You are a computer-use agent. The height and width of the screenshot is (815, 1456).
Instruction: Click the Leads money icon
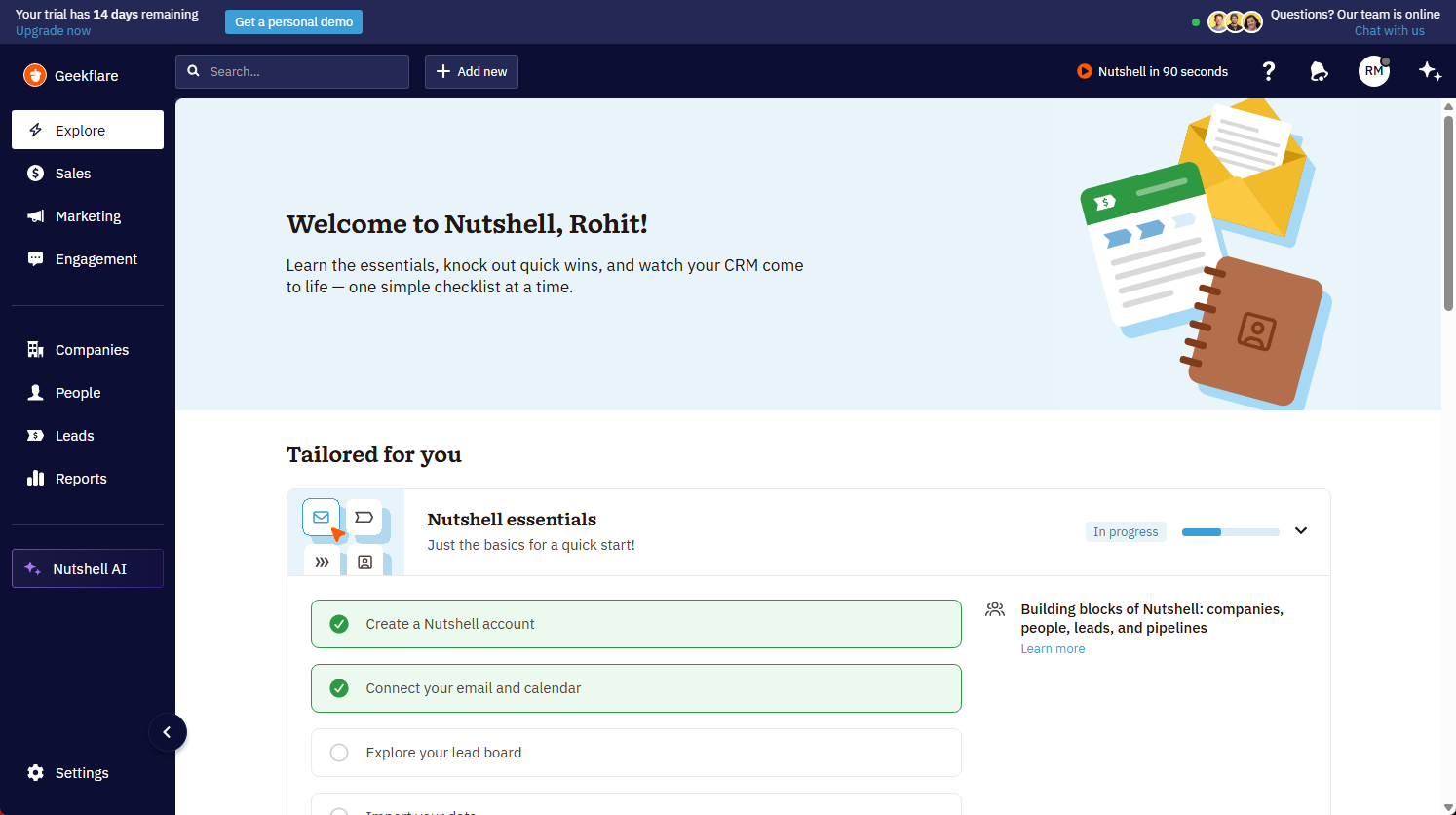click(x=36, y=435)
